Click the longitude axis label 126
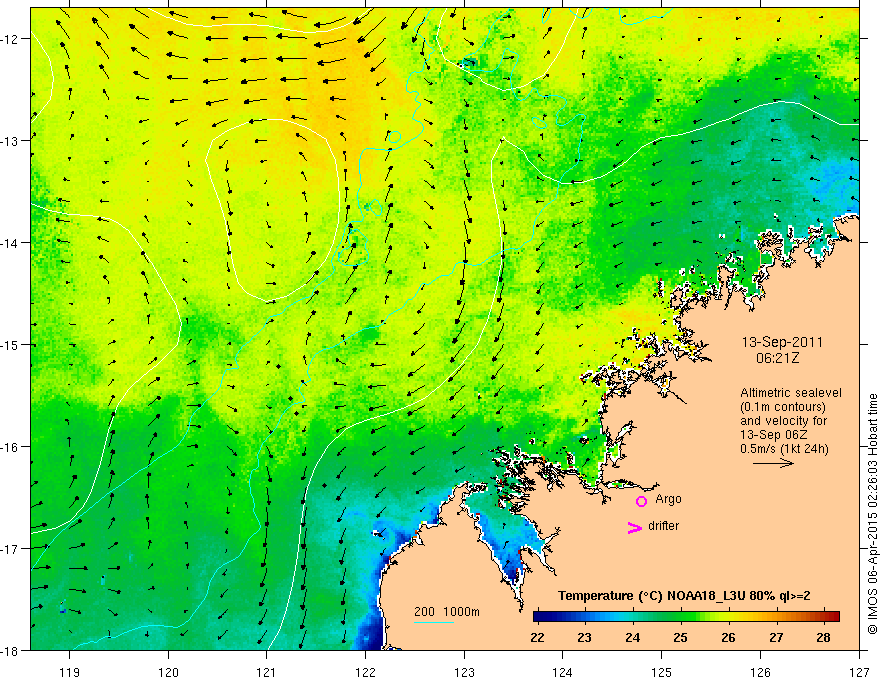This screenshot has width=880, height=680. tap(760, 672)
